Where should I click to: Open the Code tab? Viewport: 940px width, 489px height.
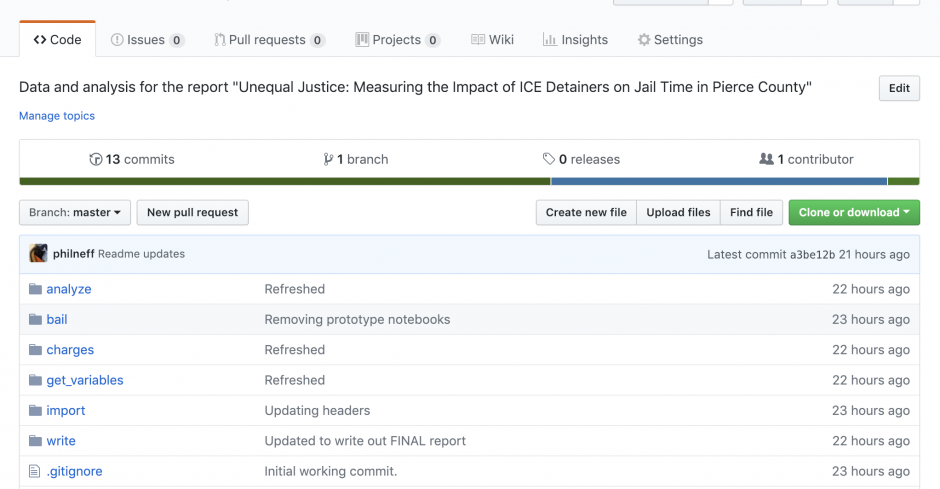coord(58,40)
